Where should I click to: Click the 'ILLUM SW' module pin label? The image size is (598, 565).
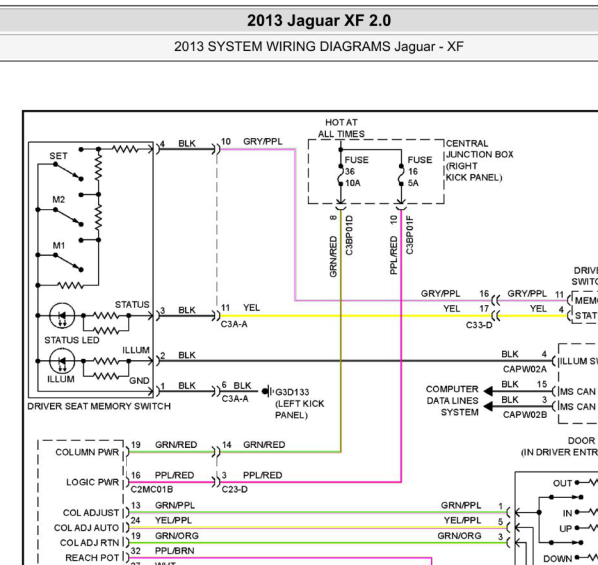tap(579, 361)
